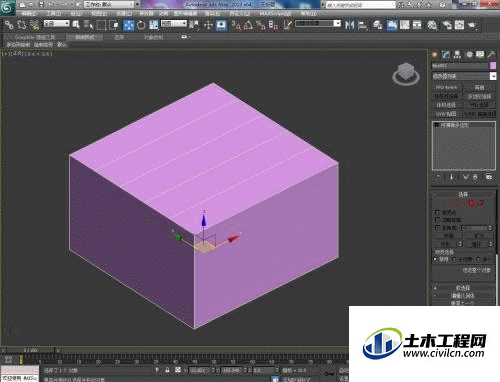Click the Rectangular Selection Region icon
The image size is (500, 382).
(x=101, y=25)
